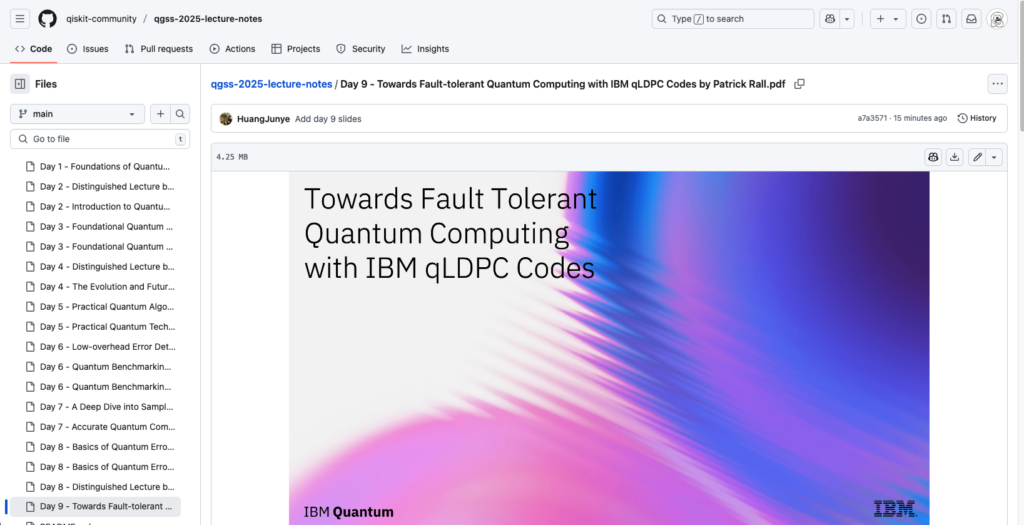Open the qgss-2025-lecture-notes repository link in header
Image resolution: width=1024 pixels, height=525 pixels.
tap(208, 19)
